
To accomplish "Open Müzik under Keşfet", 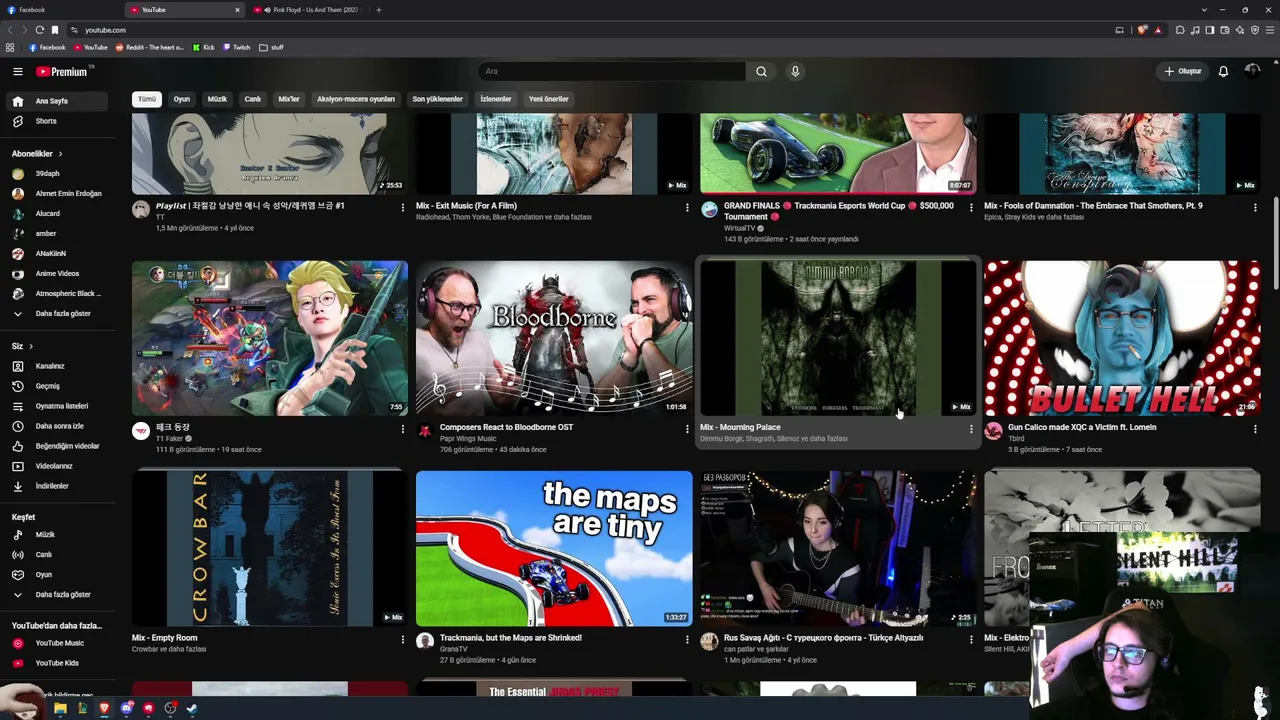I will (58, 535).
